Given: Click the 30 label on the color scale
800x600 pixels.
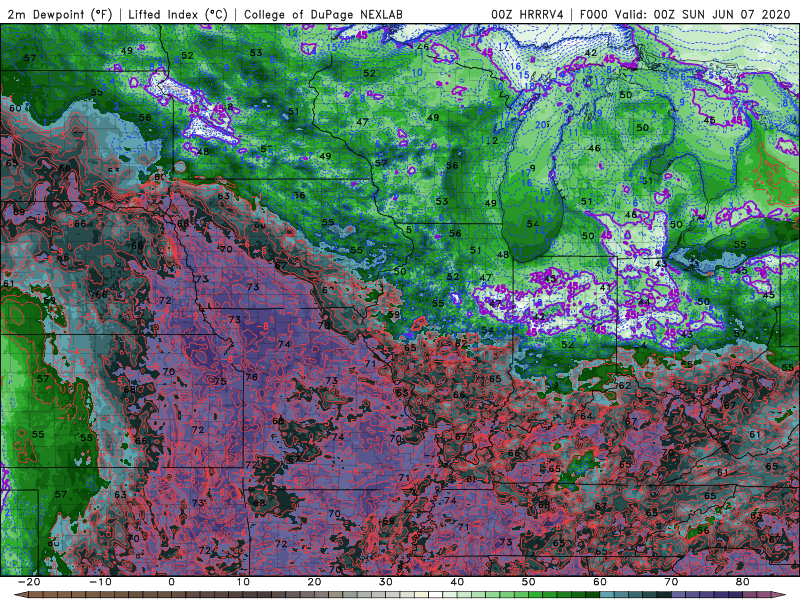Looking at the screenshot, I should pos(386,582).
